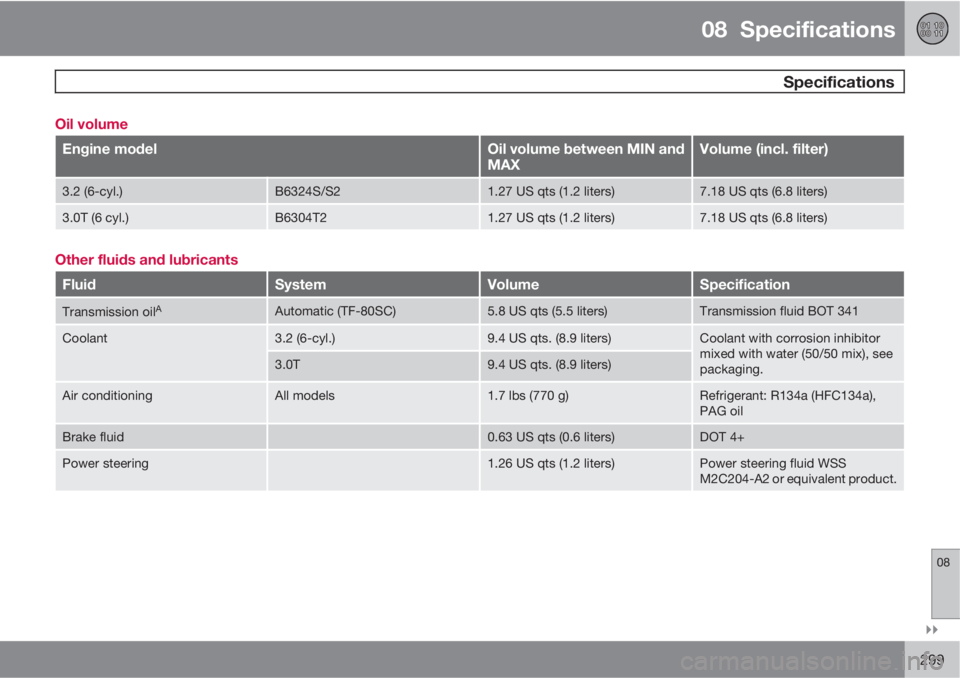Image resolution: width=960 pixels, height=678 pixels.
Task: Click the 'Fluid' column header
Action: coord(161,284)
